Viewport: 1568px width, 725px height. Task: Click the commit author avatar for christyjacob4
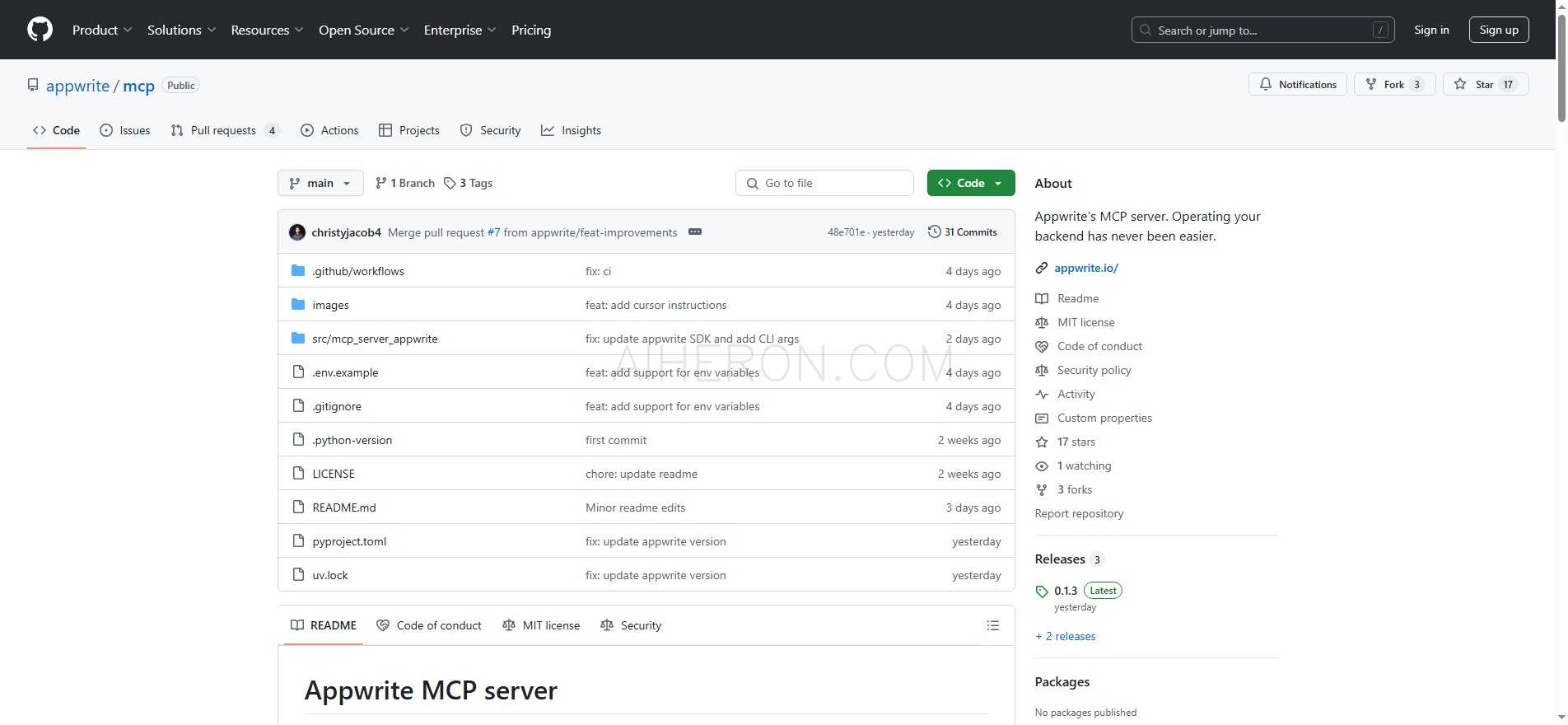point(297,232)
